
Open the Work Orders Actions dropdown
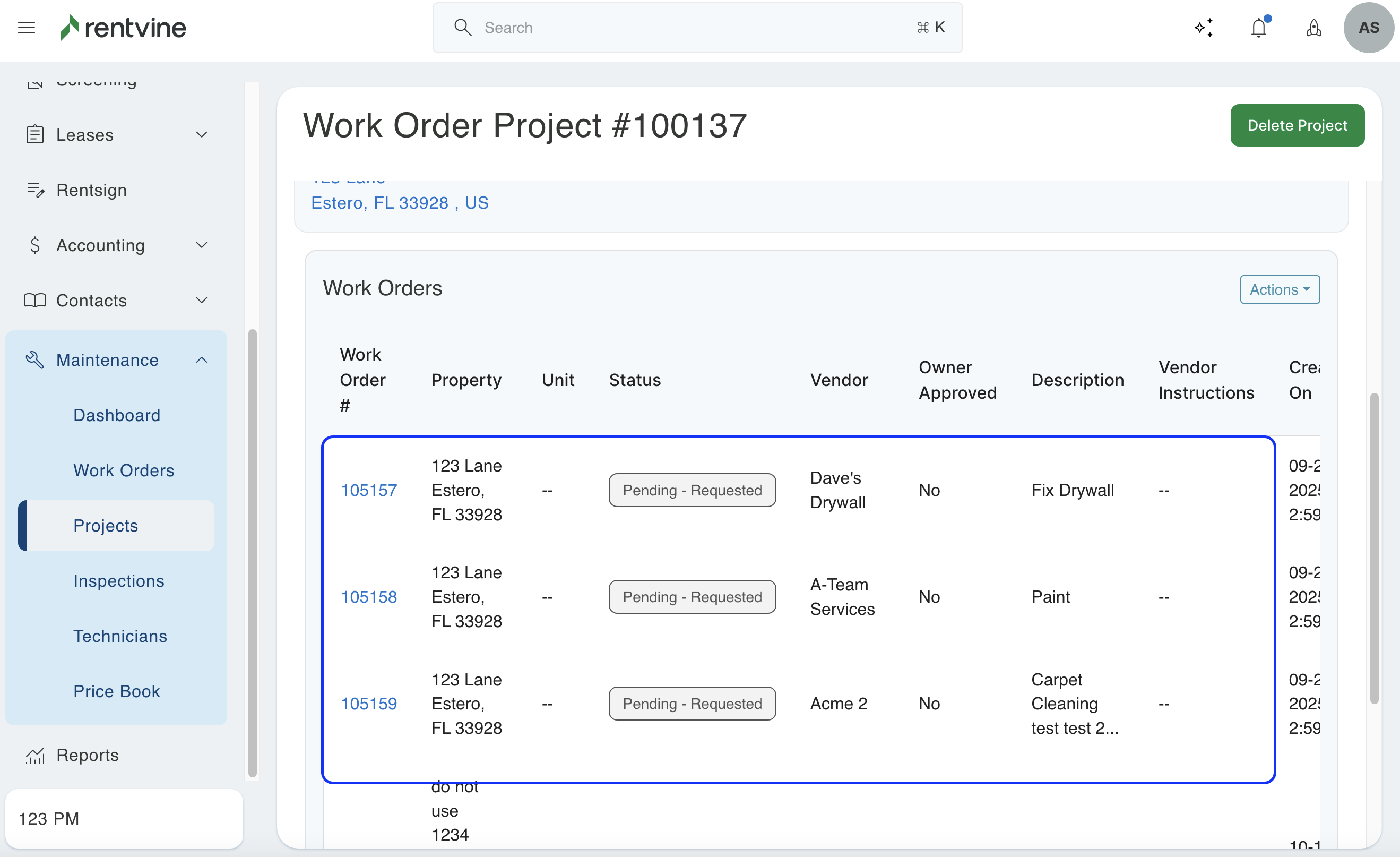1280,289
